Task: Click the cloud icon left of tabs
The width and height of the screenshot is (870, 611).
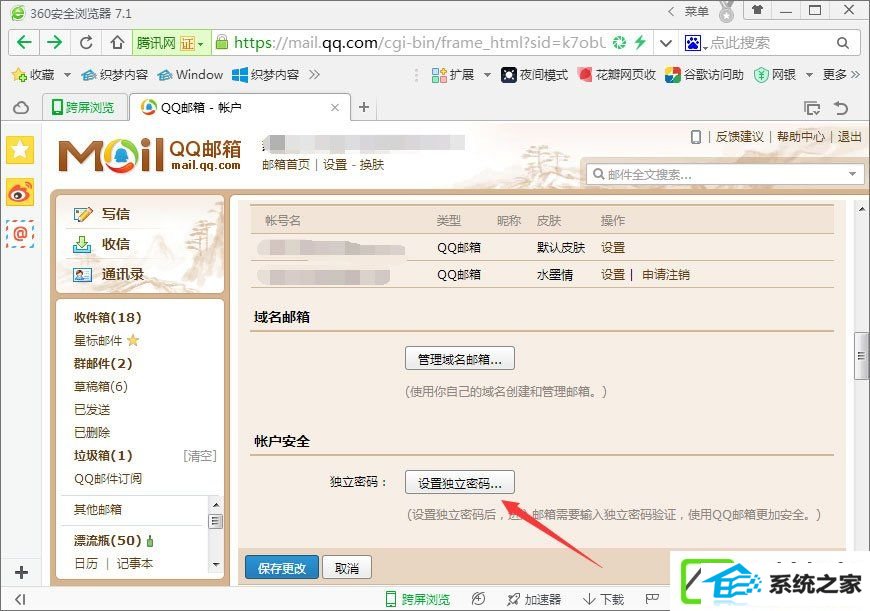Action: coord(21,108)
